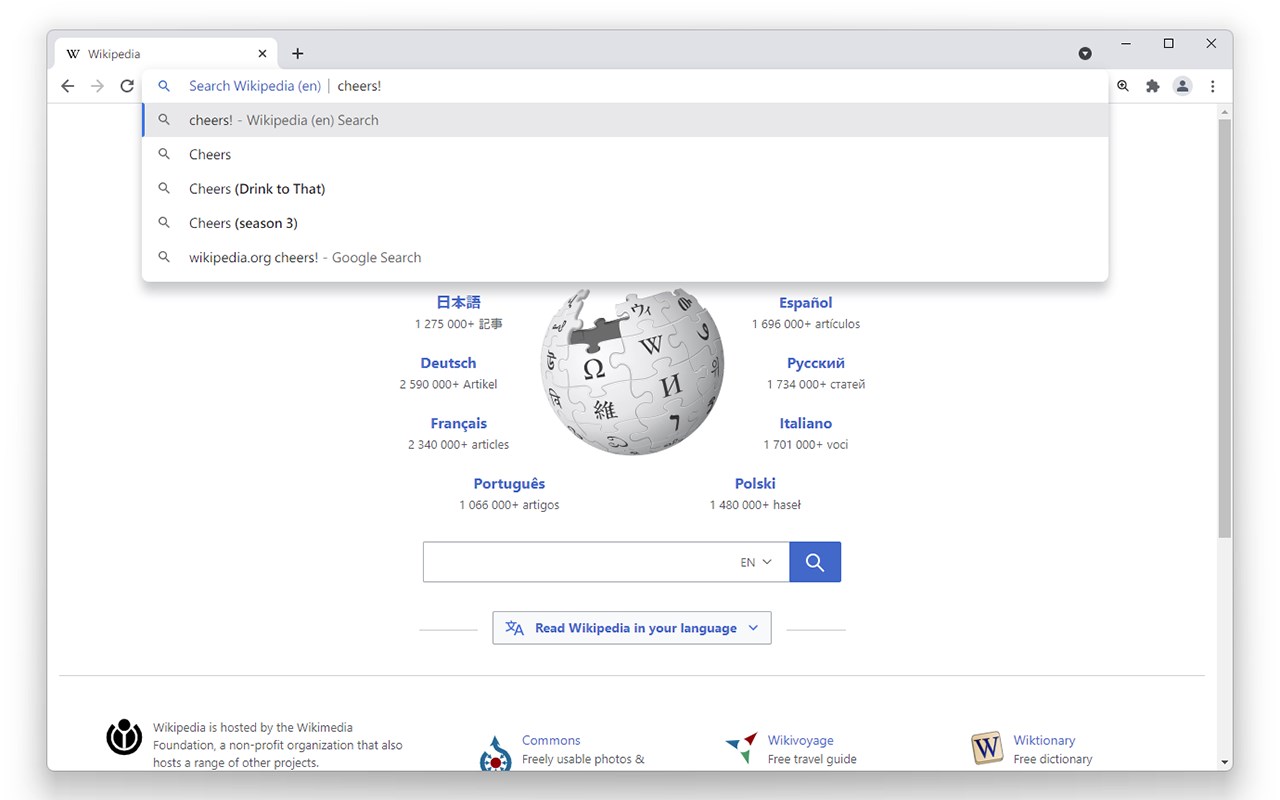Screen dimensions: 1280x800
Task: Click the 'Search Wikipedia (en)' keyword label
Action: point(255,86)
